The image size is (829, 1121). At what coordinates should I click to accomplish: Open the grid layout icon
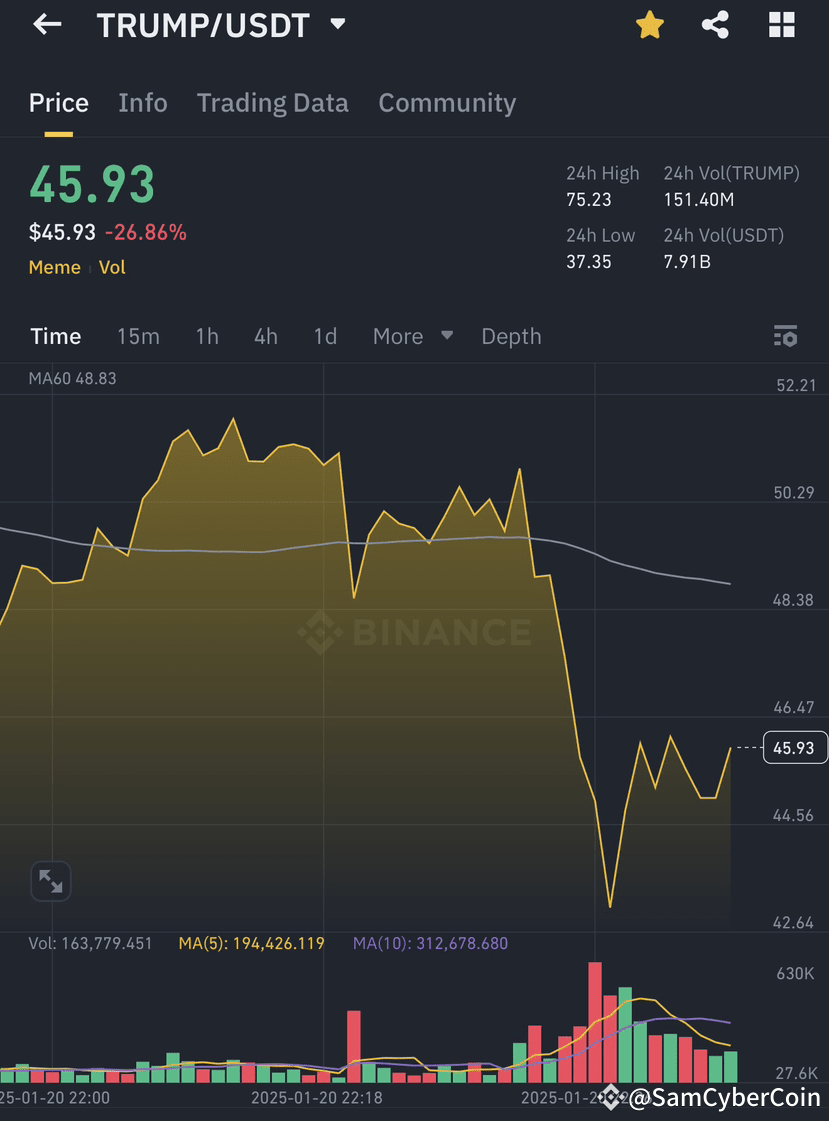(x=782, y=25)
